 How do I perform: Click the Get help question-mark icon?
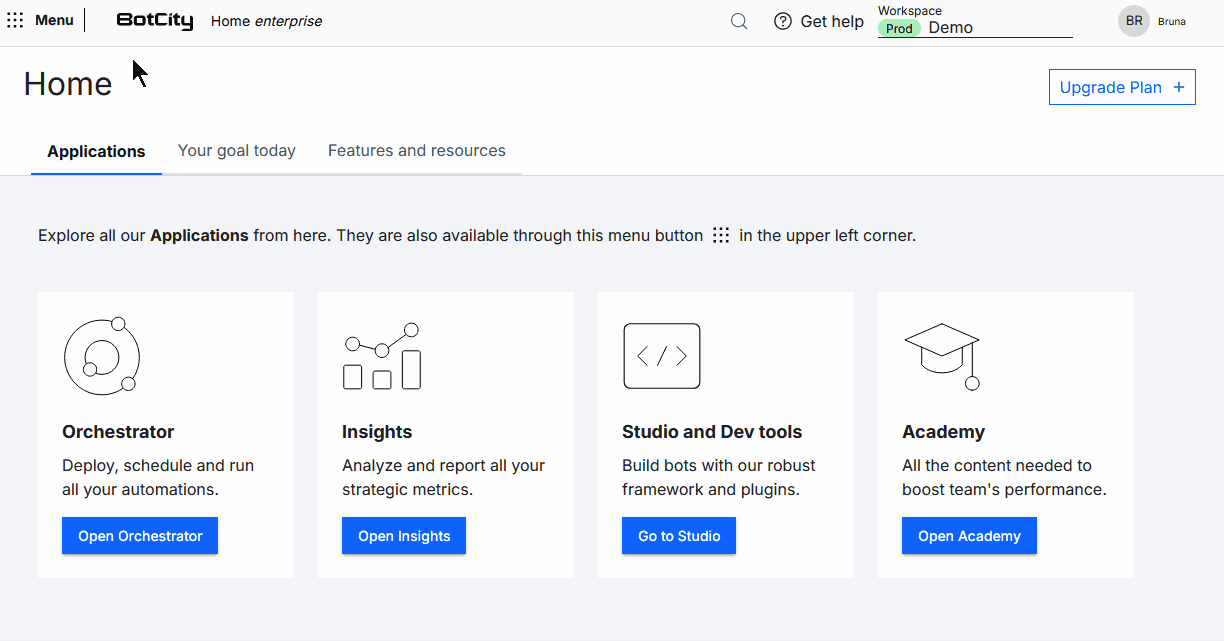[783, 21]
